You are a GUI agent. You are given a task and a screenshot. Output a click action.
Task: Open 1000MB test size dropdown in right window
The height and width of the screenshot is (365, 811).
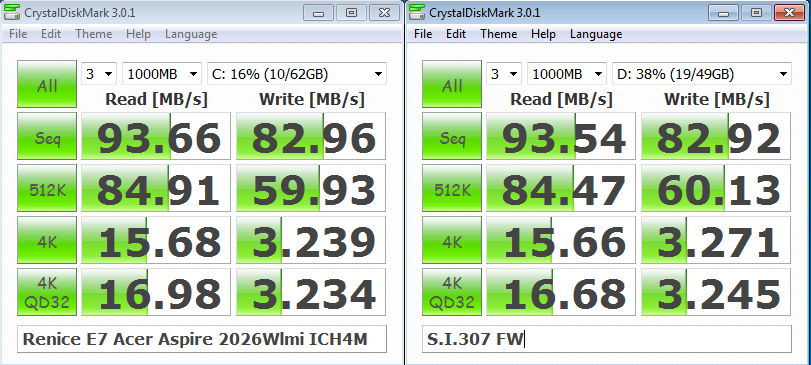(x=567, y=74)
